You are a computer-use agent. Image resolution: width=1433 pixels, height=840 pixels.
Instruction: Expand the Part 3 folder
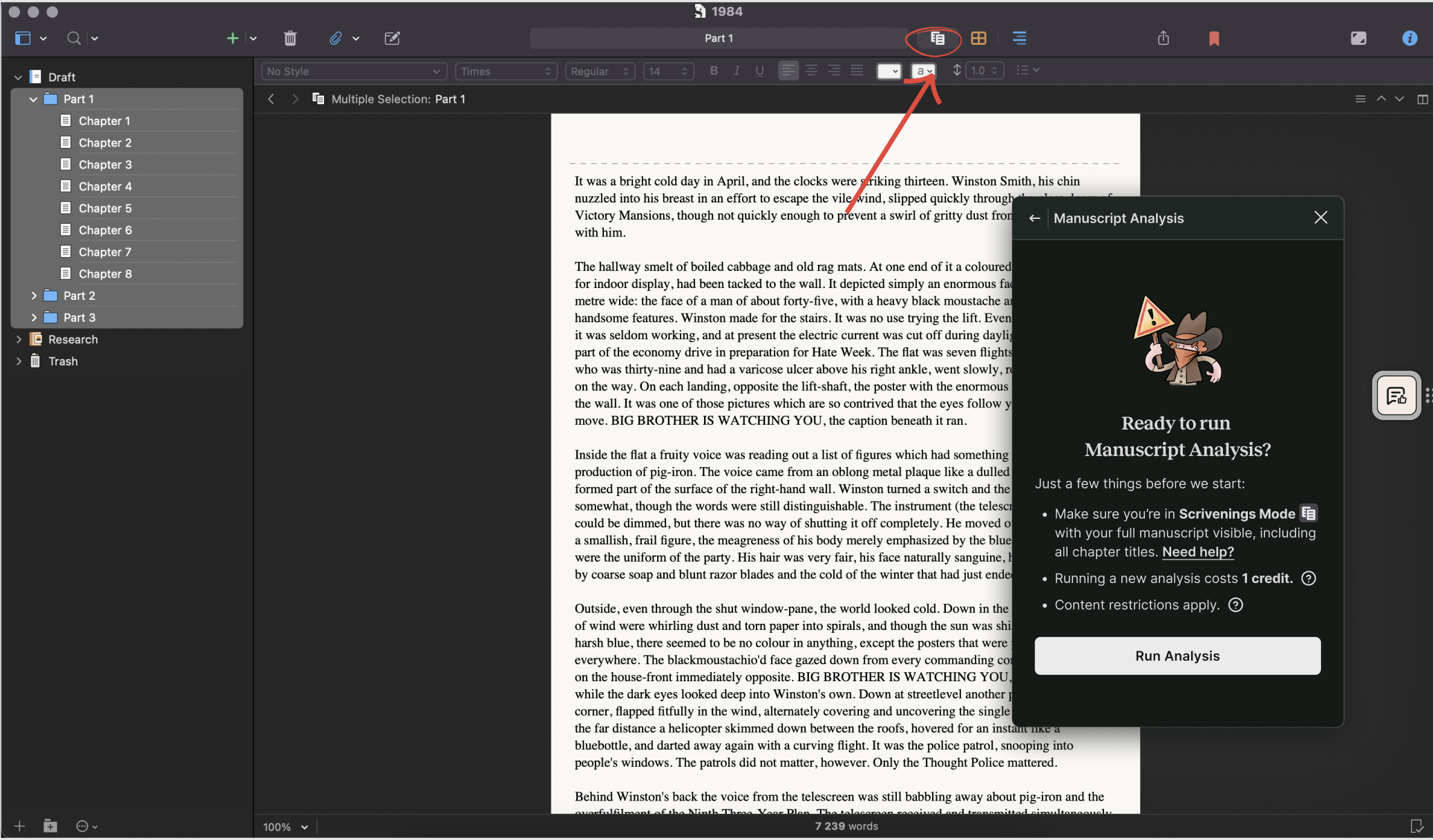33,318
